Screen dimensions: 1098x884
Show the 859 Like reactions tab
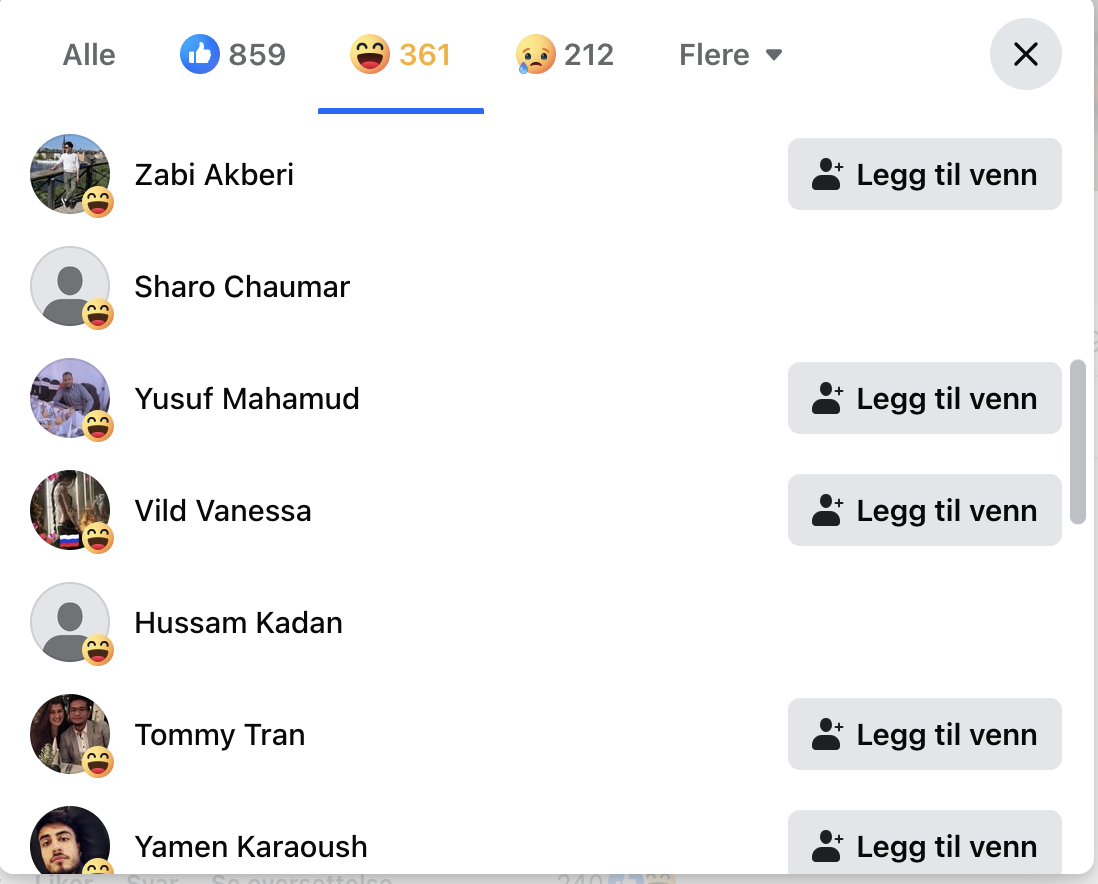pos(233,55)
